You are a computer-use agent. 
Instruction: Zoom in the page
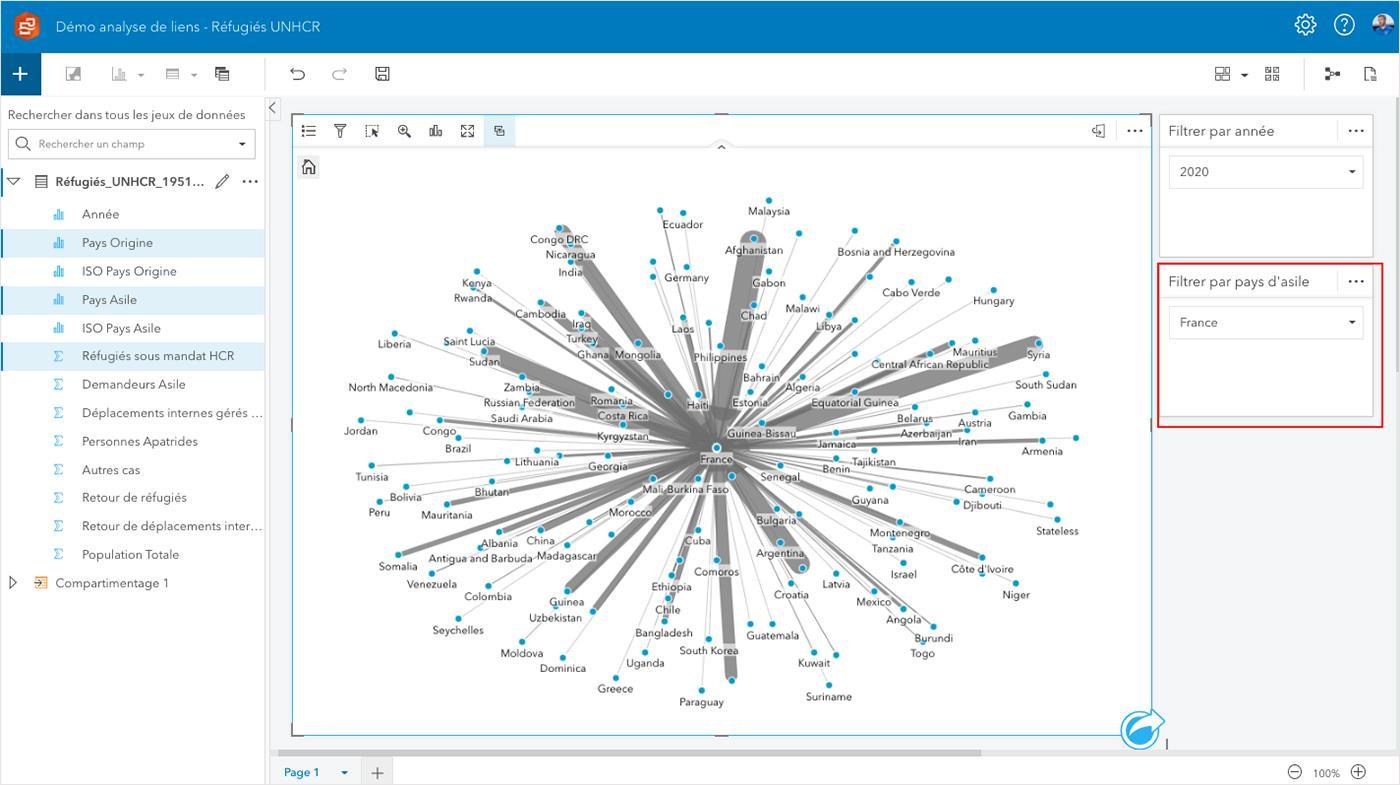[1358, 772]
